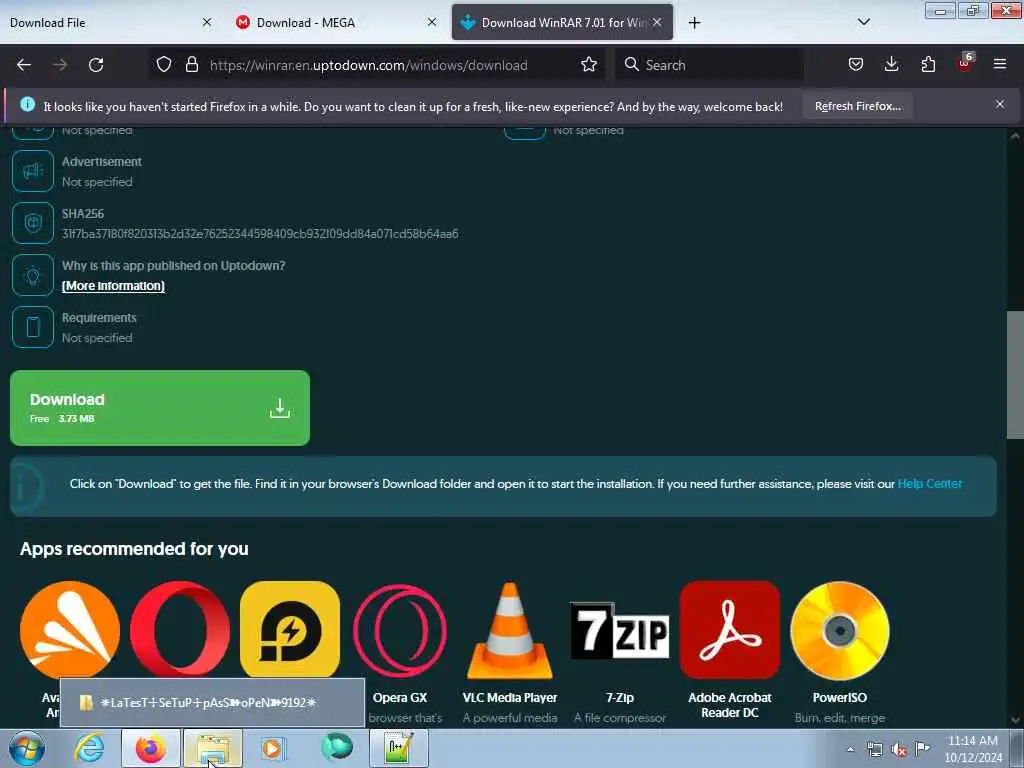The height and width of the screenshot is (768, 1024).
Task: Click the taskbar clock showing 11:14 AM
Action: [x=973, y=749]
